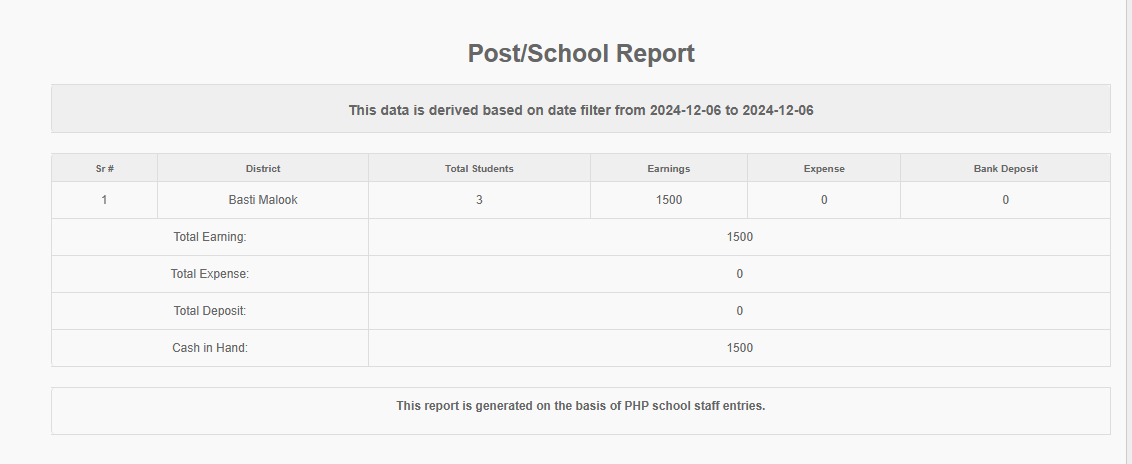Viewport: 1132px width, 464px height.
Task: Select the Earnings column header
Action: 669,169
